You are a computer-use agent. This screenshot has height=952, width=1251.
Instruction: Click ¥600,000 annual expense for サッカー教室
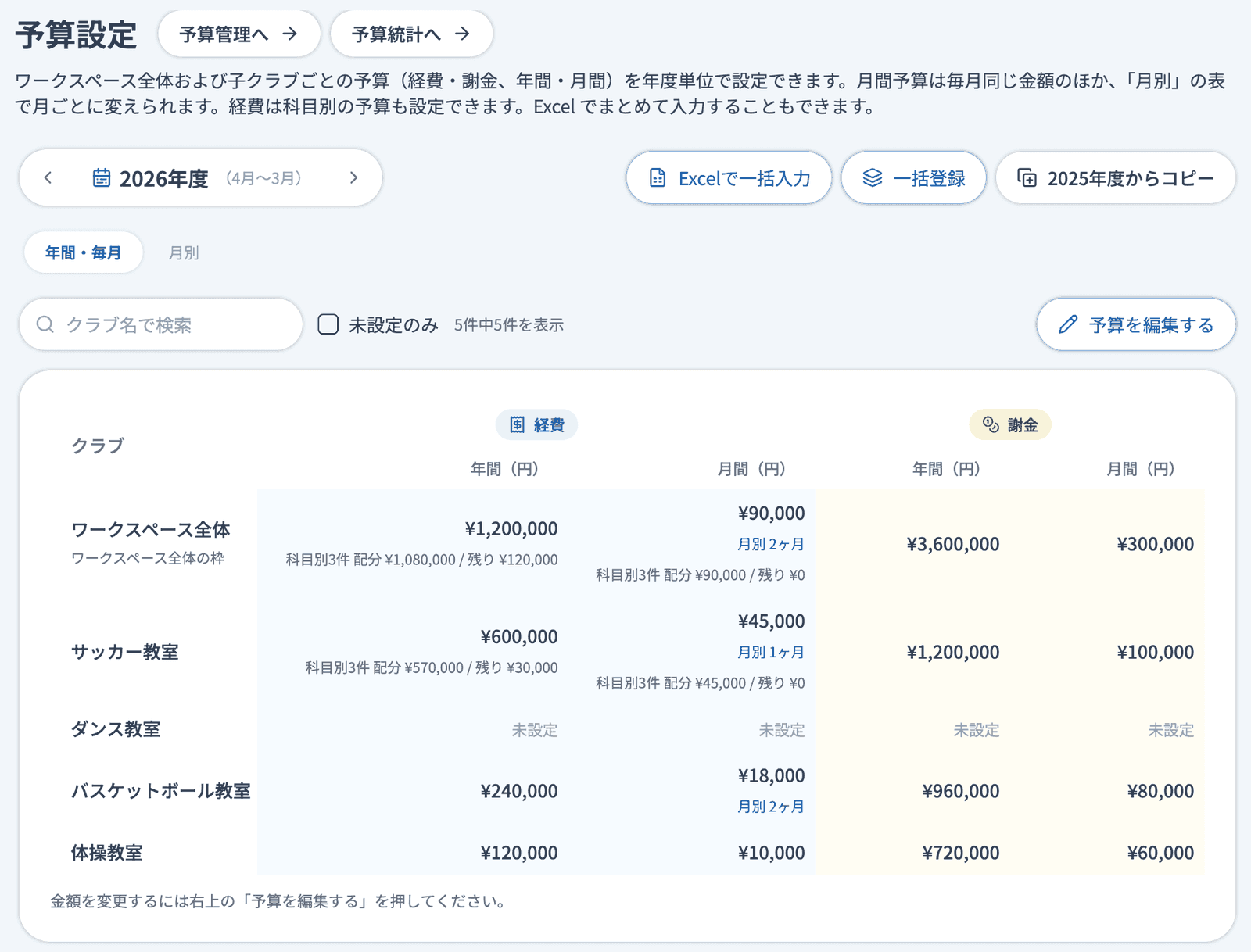(519, 636)
